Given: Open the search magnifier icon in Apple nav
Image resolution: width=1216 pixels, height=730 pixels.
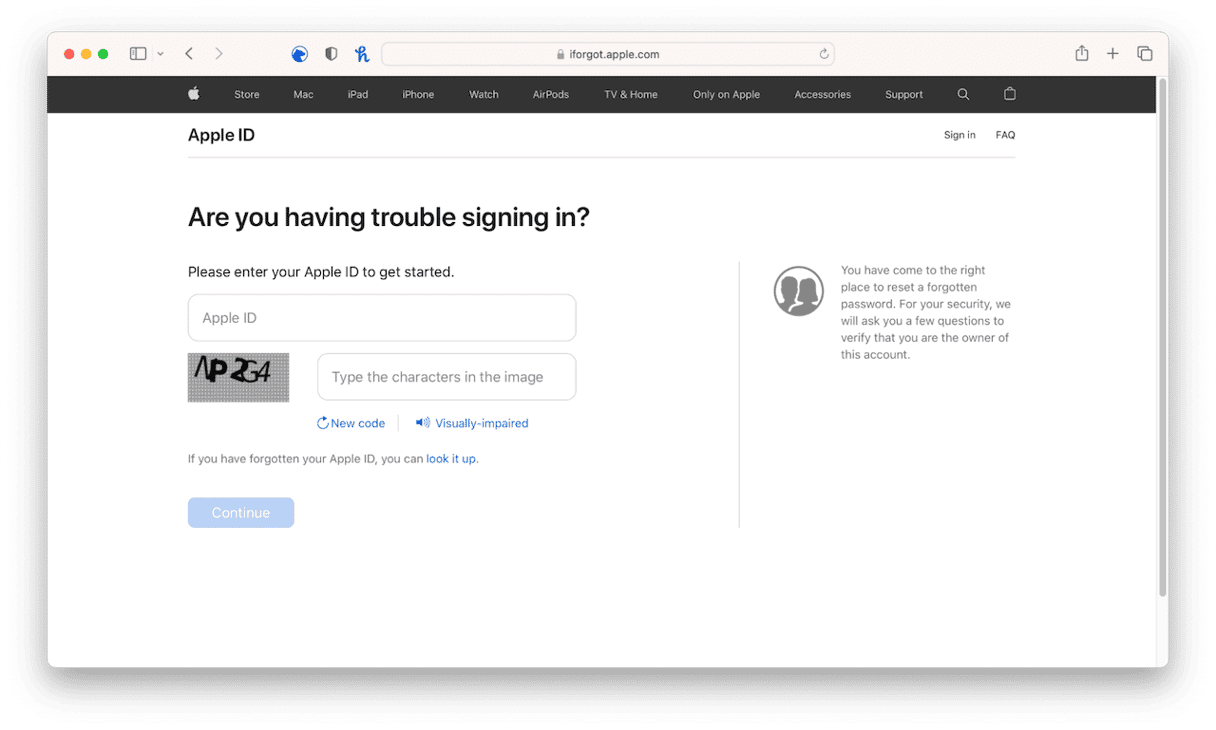Looking at the screenshot, I should [x=963, y=94].
